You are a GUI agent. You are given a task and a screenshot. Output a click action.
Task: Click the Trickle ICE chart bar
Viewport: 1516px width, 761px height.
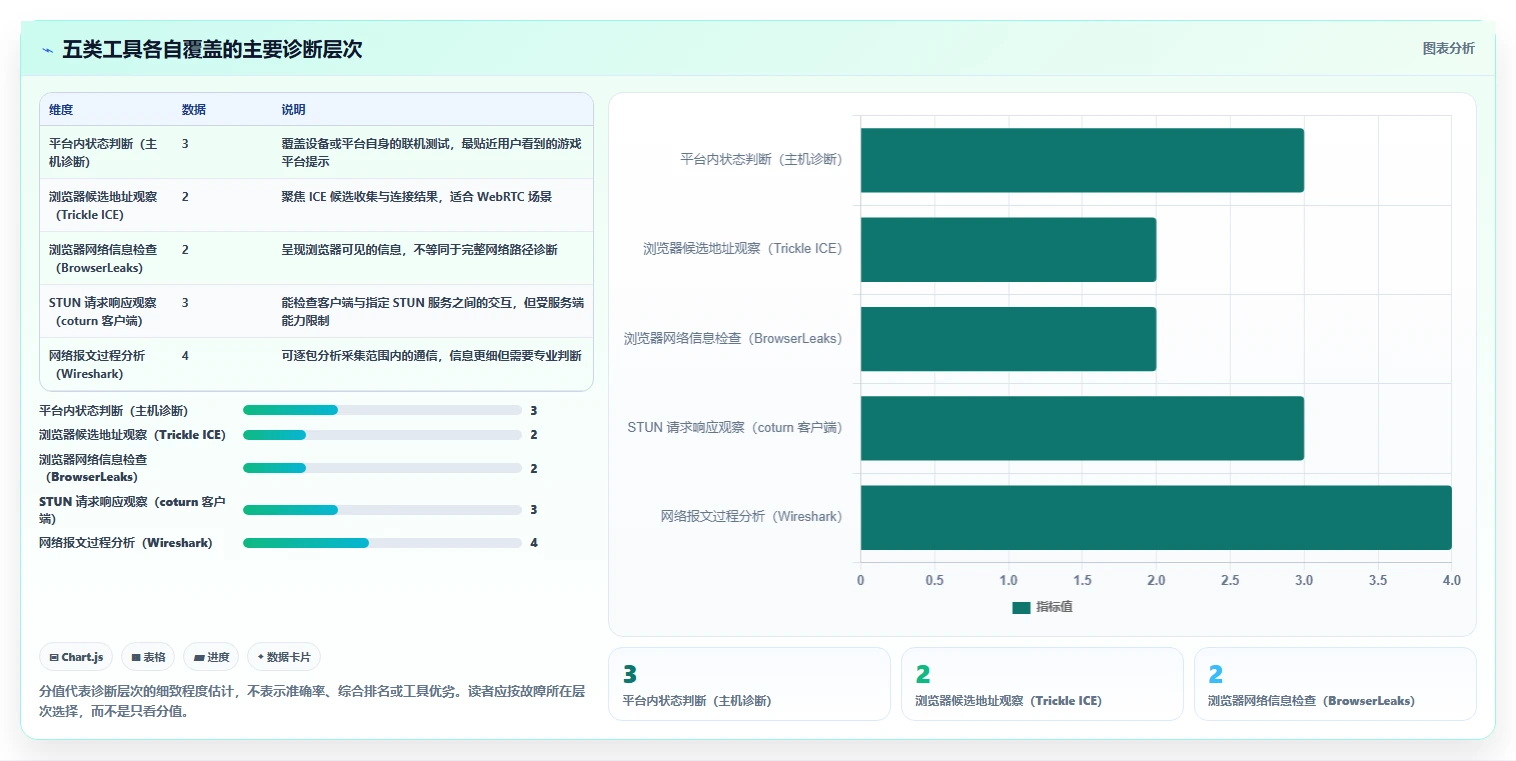coord(1008,249)
